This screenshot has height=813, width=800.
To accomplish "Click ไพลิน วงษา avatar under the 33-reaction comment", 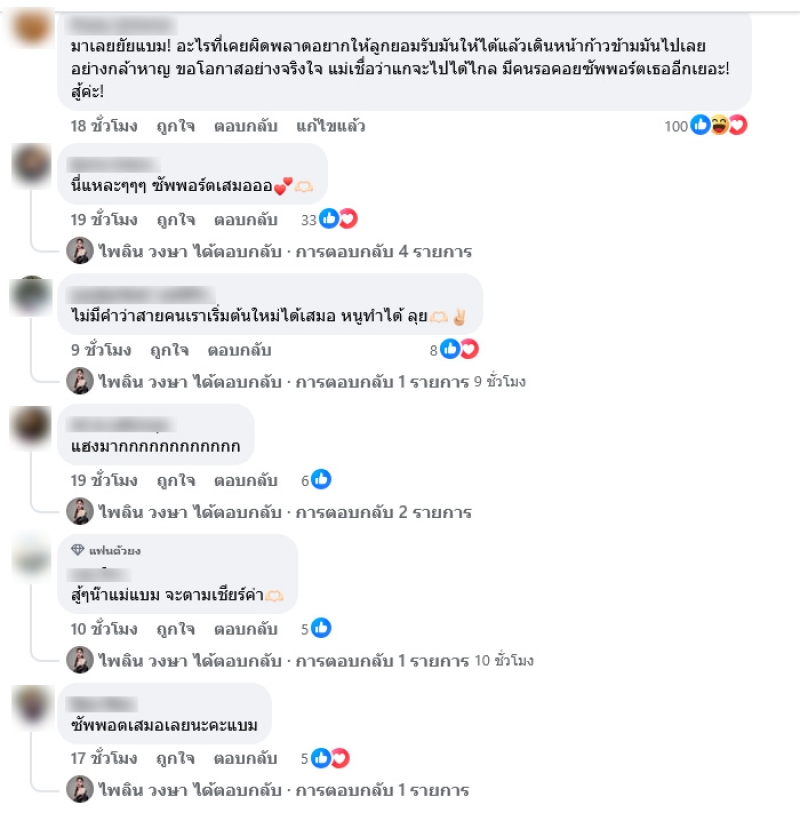I will pyautogui.click(x=80, y=251).
